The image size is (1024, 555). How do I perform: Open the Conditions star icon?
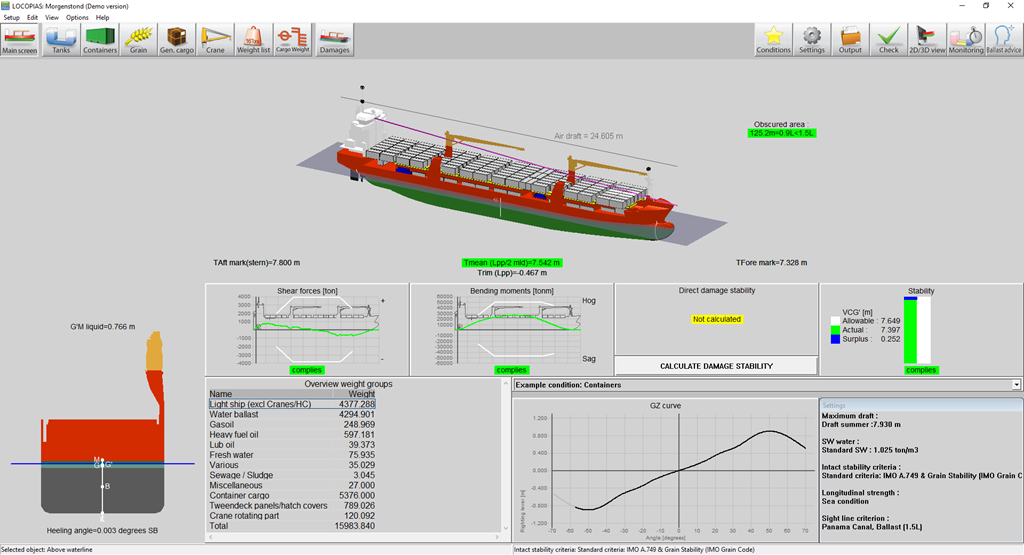[773, 40]
